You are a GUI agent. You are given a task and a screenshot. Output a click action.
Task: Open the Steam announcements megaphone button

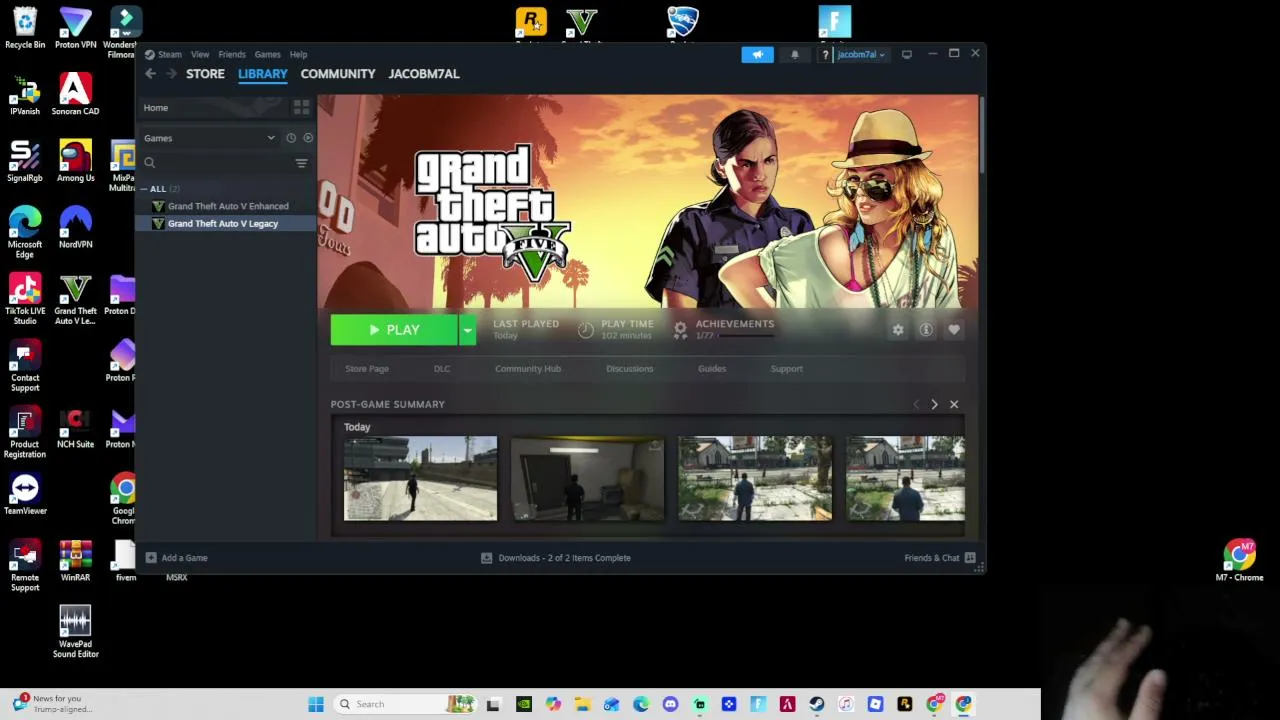click(x=757, y=54)
